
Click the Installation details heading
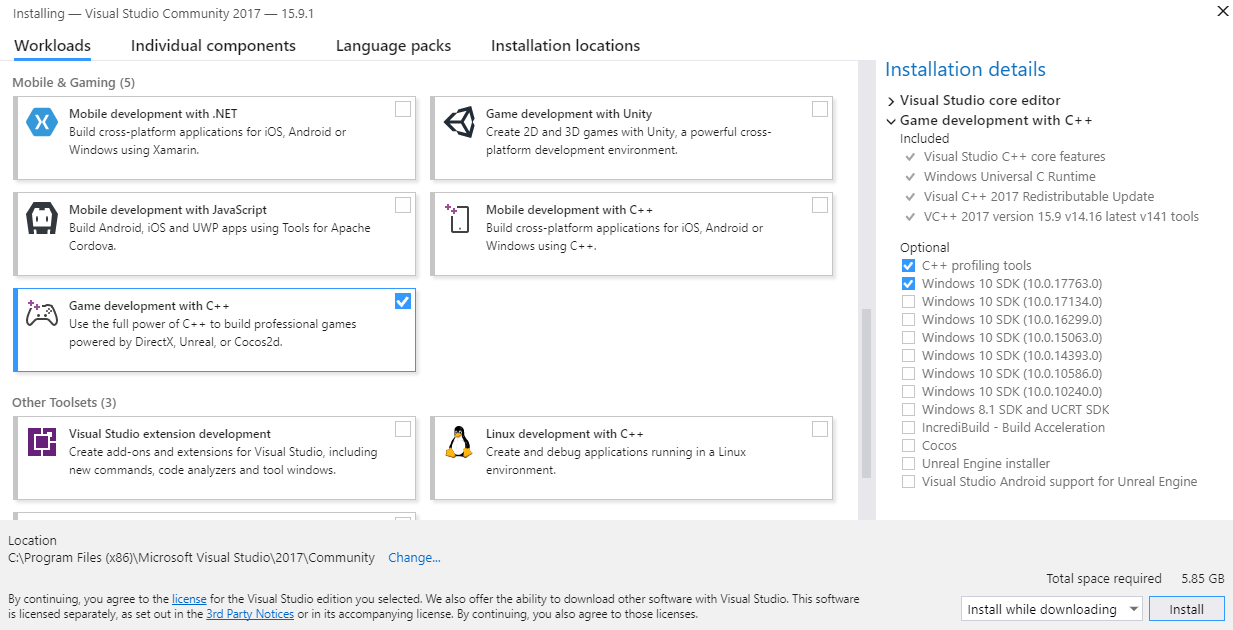point(965,70)
